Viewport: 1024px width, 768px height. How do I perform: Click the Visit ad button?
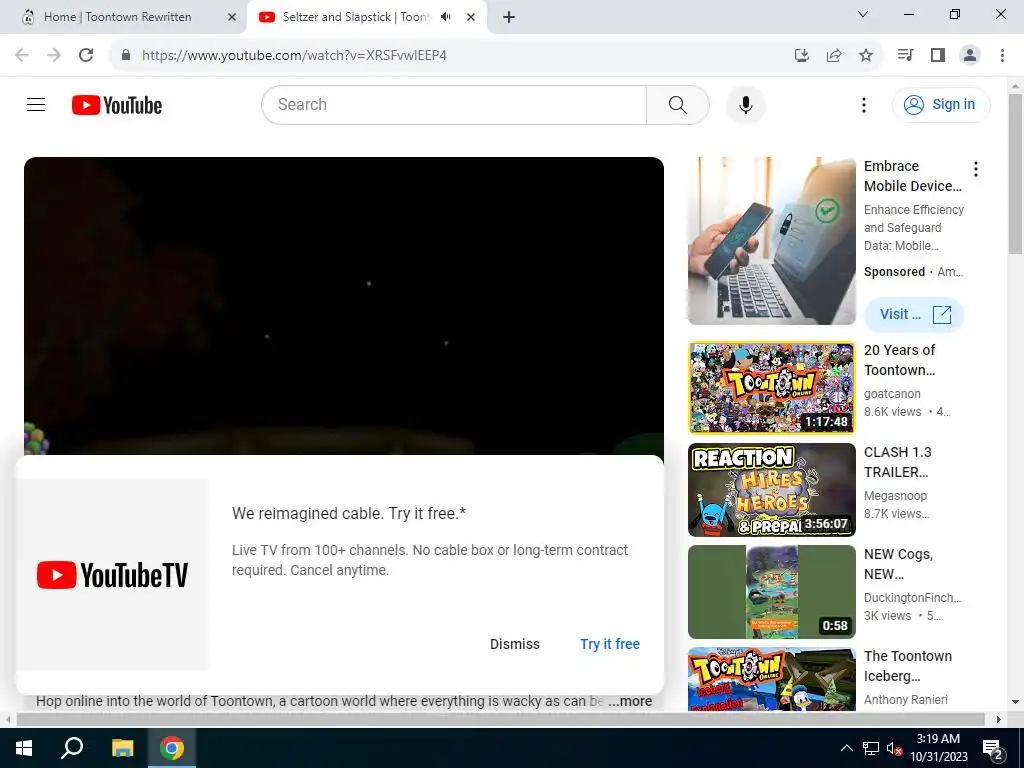(914, 314)
